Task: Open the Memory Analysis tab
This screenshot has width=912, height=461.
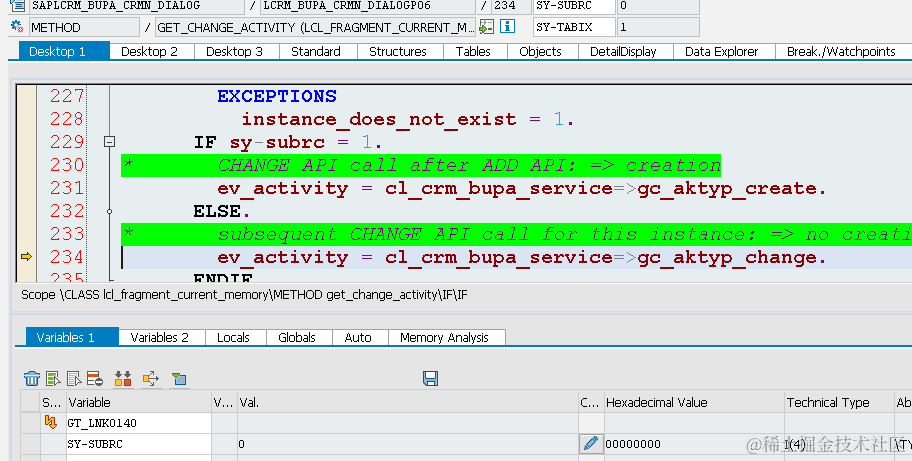Action: pyautogui.click(x=444, y=337)
